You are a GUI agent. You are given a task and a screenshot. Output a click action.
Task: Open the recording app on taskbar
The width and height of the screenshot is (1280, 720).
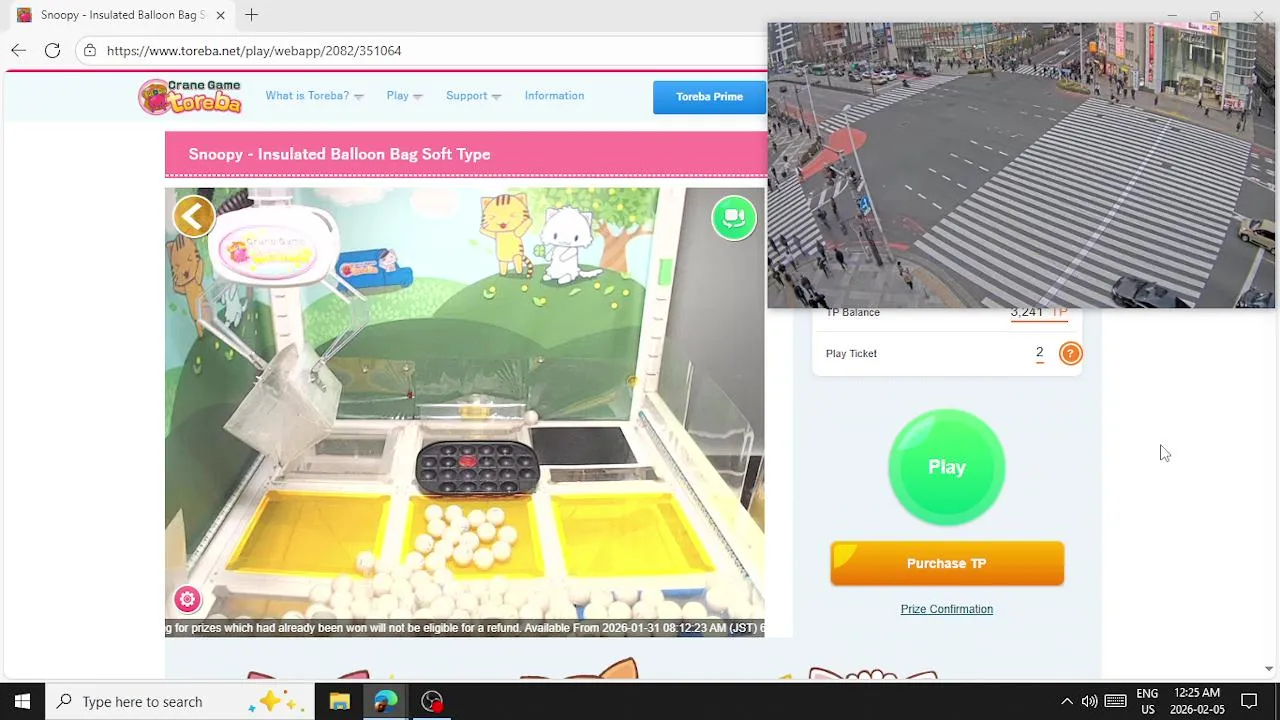[432, 701]
